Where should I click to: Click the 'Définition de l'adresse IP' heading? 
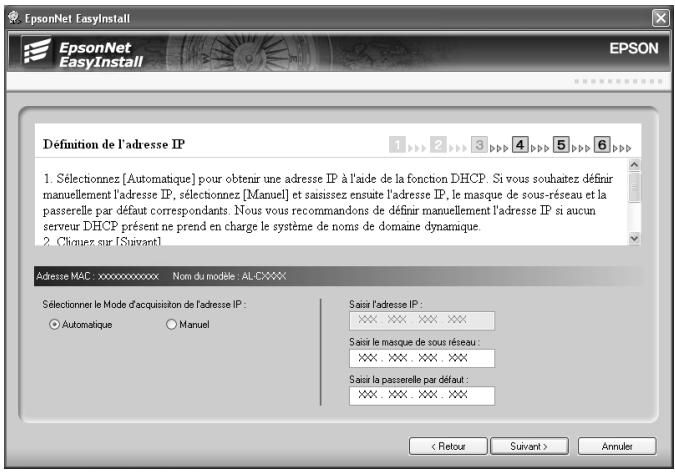114,144
